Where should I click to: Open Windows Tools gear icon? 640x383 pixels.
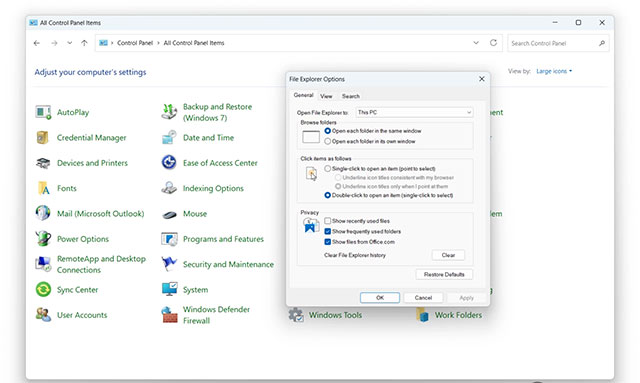click(296, 315)
